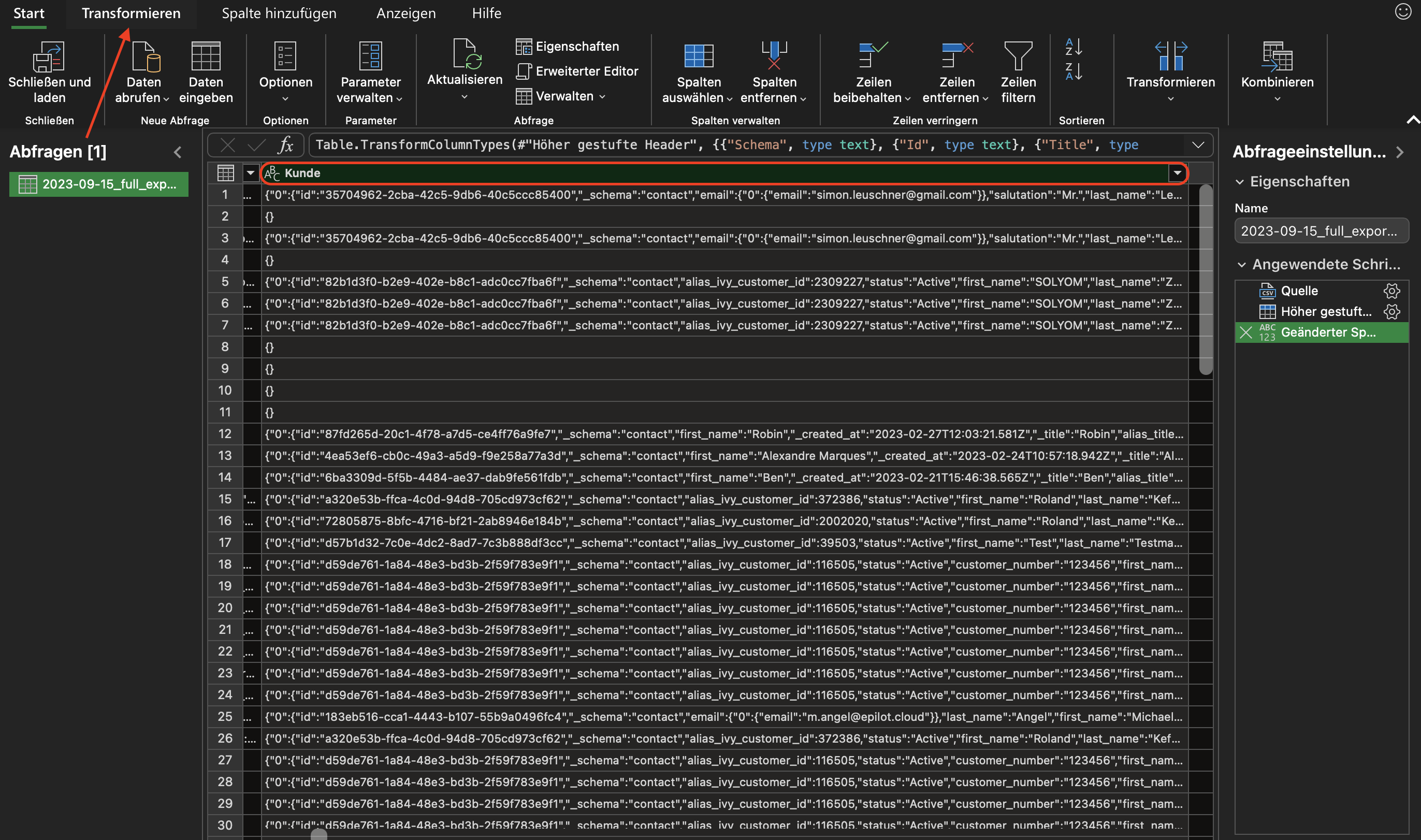Change Kunde column data type icon
This screenshot has height=840, width=1421.
272,173
